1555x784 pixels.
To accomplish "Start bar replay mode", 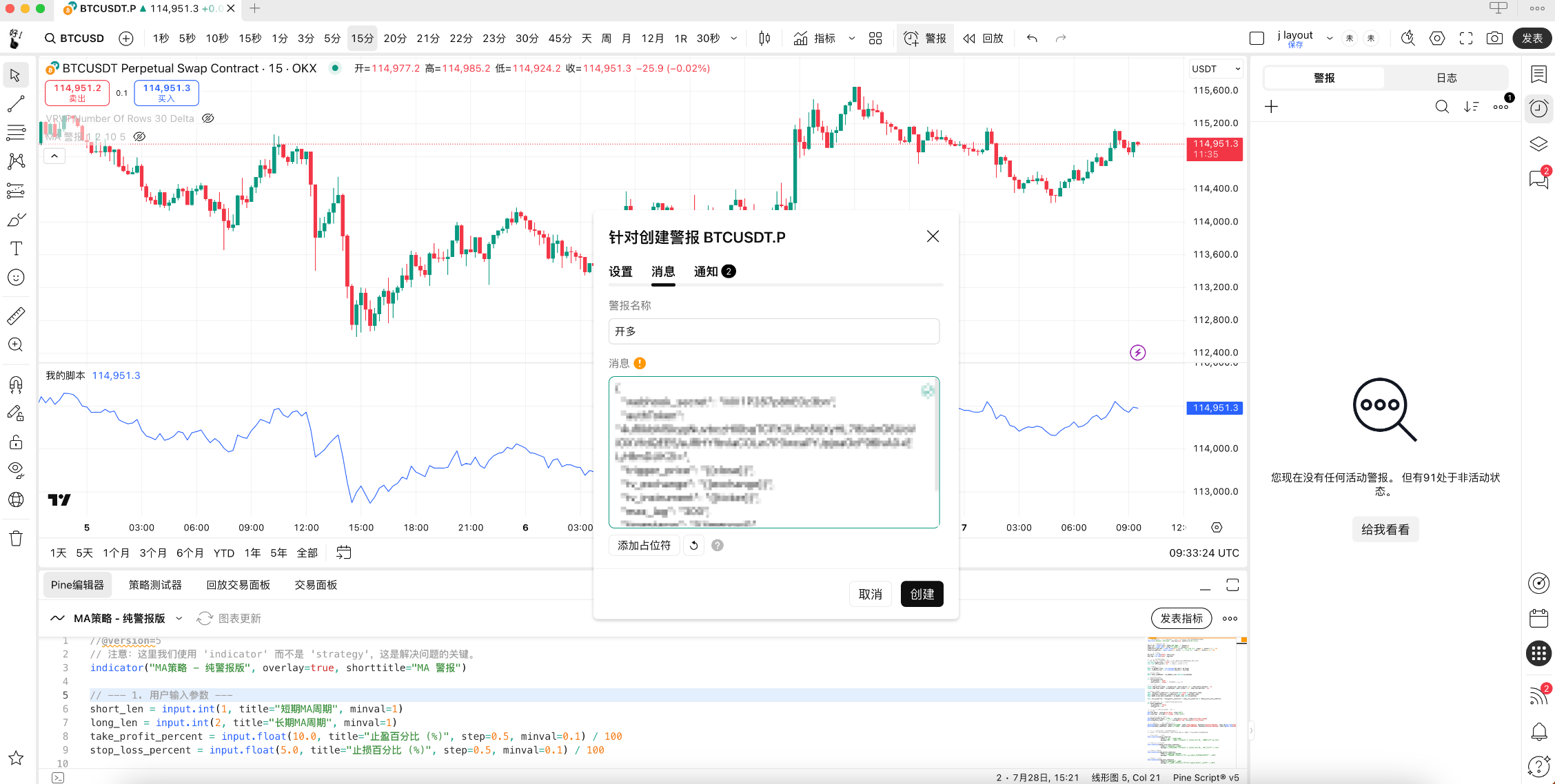I will (984, 39).
